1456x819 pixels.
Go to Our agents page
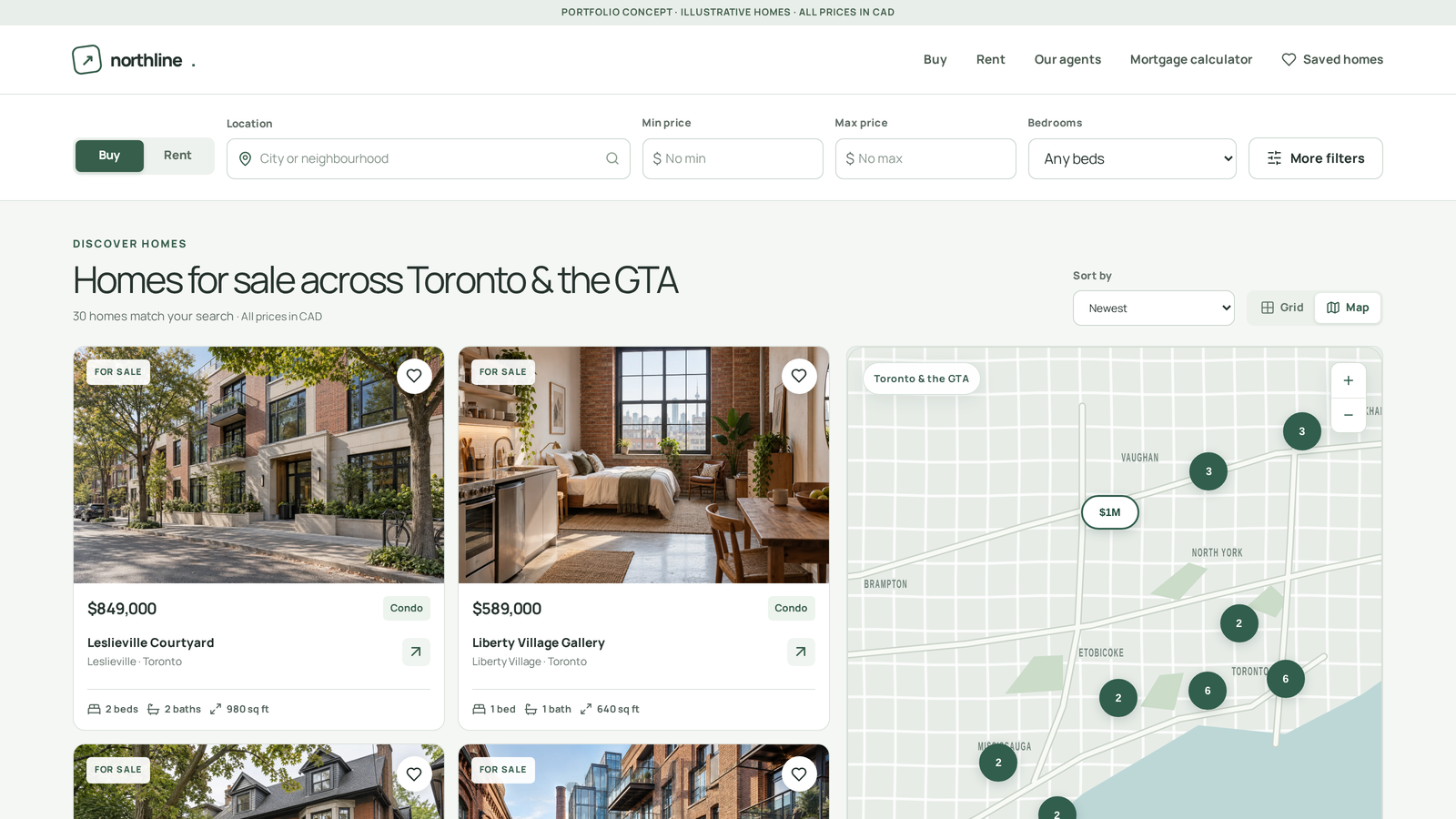coord(1067,59)
